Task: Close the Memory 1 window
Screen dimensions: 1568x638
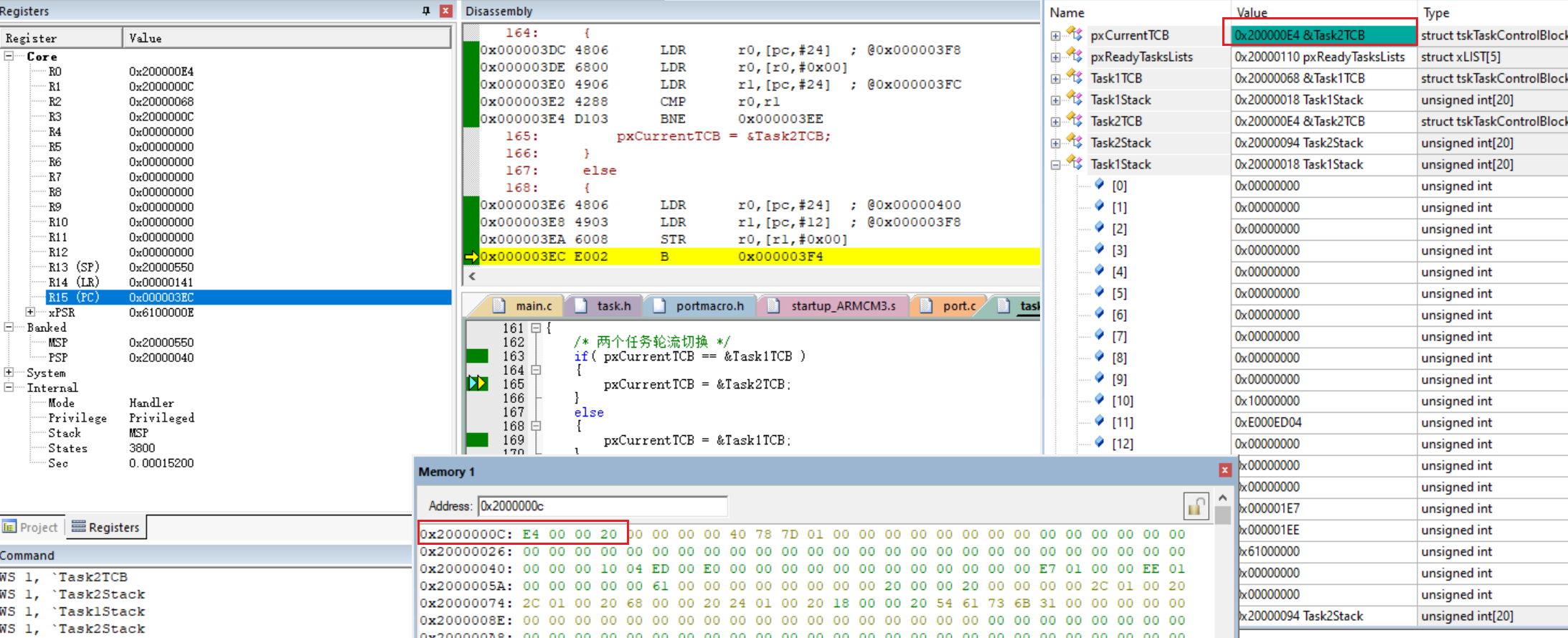Action: pyautogui.click(x=1225, y=470)
